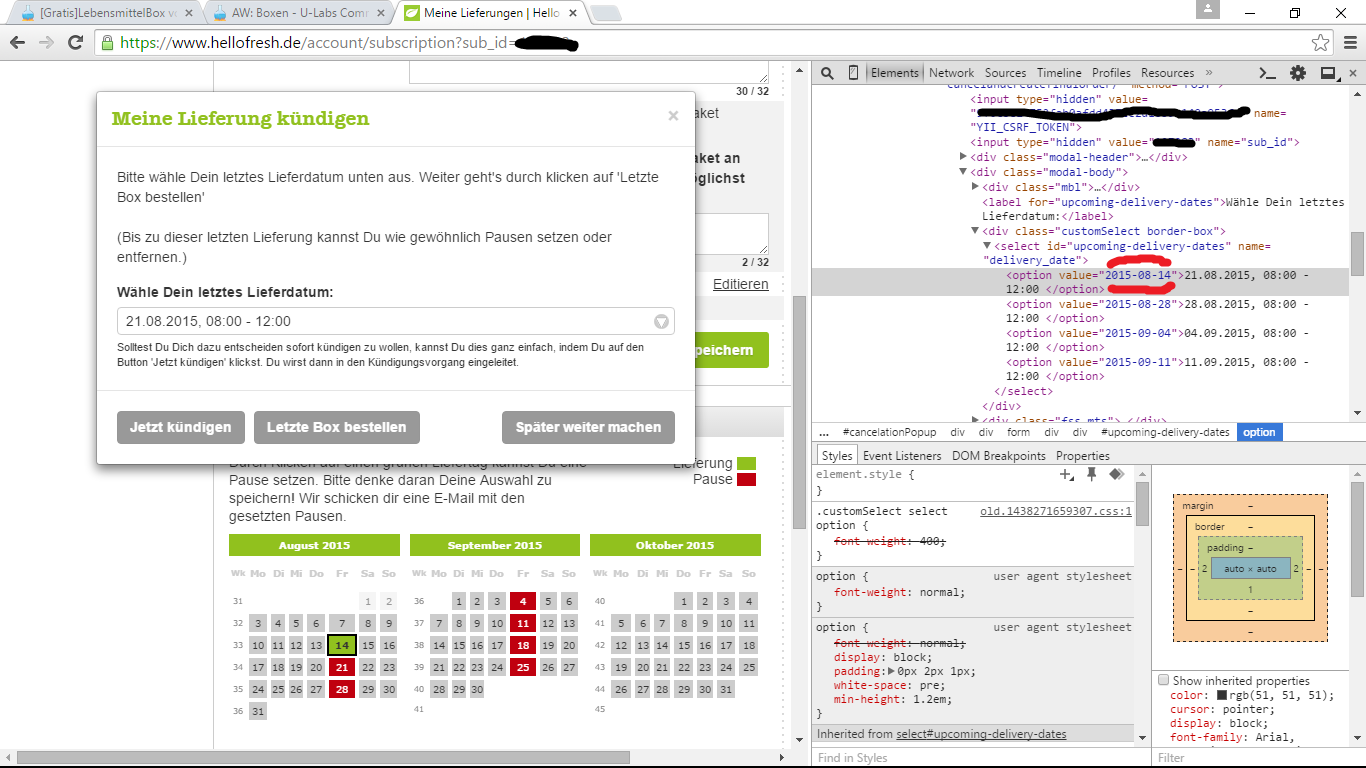Expand the modal-header div node
Viewport: 1366px width, 768px height.
[963, 157]
